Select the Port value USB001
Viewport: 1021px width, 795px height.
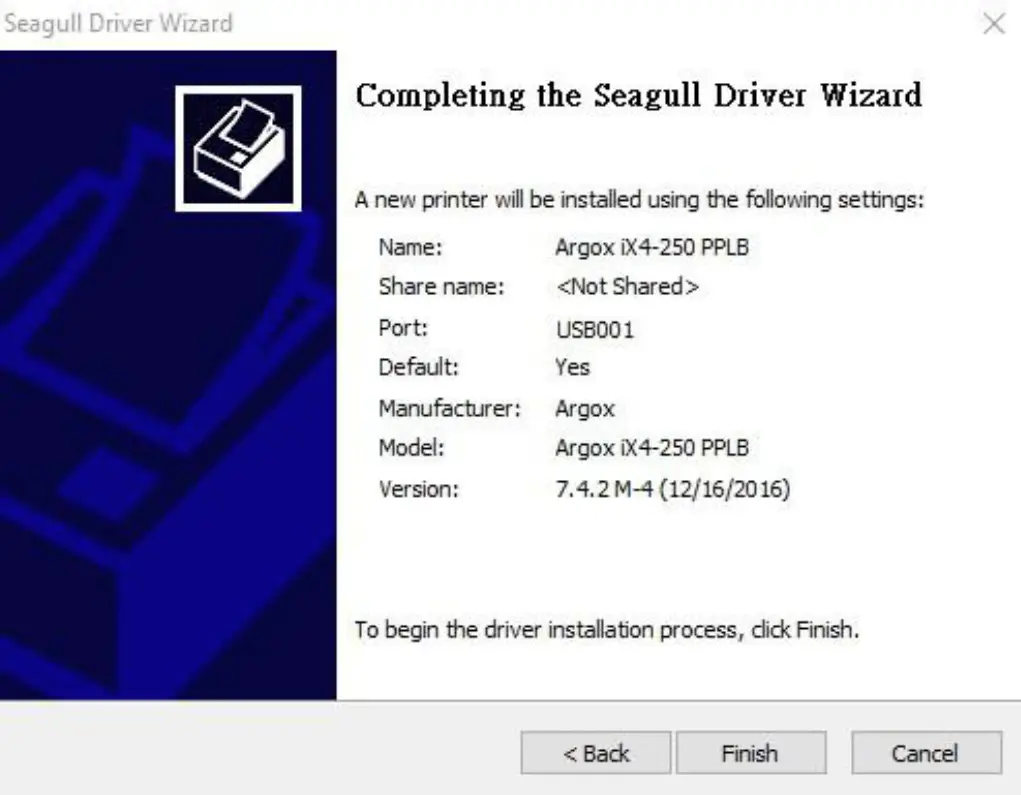click(x=594, y=327)
